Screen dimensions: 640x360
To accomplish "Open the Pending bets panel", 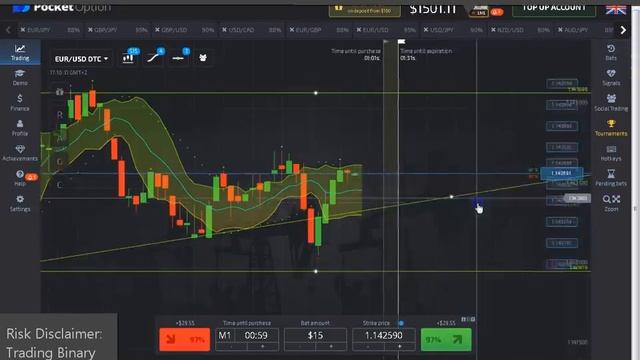I will click(611, 178).
